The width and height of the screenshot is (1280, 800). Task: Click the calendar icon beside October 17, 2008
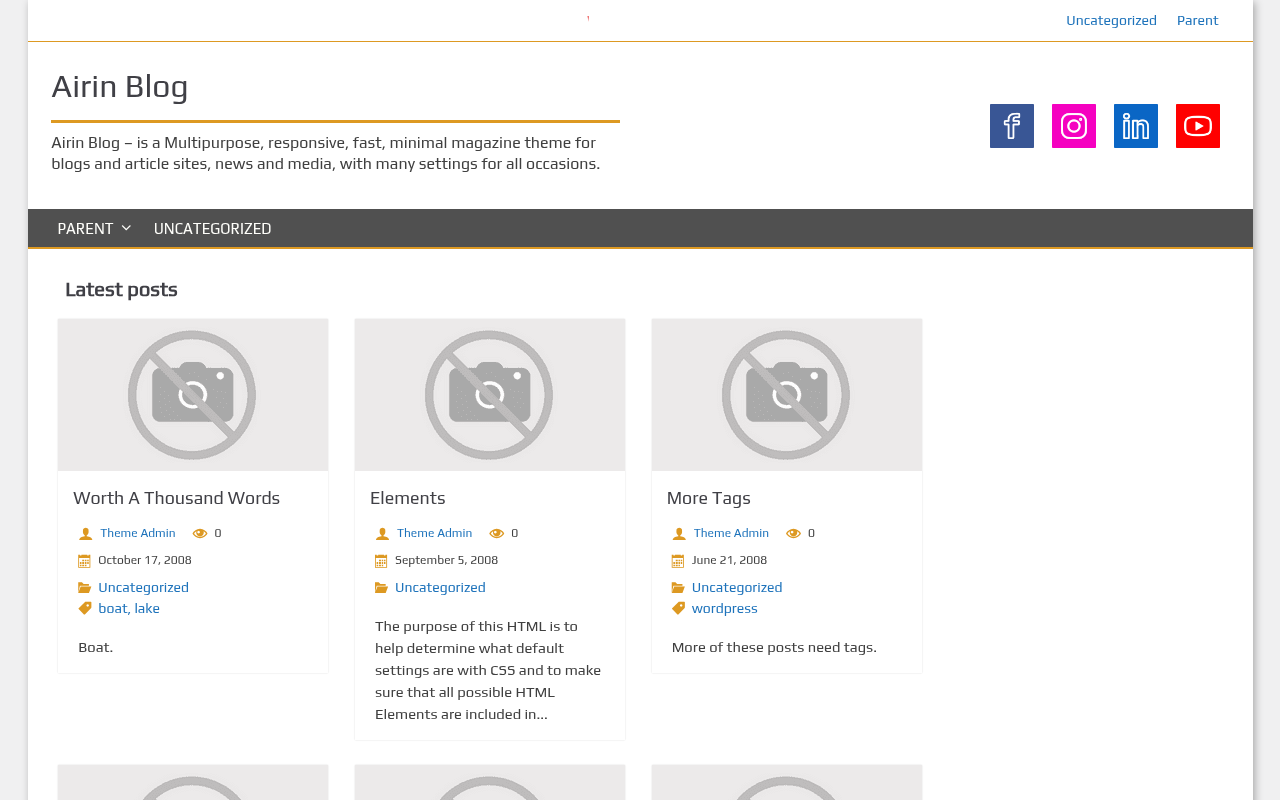point(85,561)
